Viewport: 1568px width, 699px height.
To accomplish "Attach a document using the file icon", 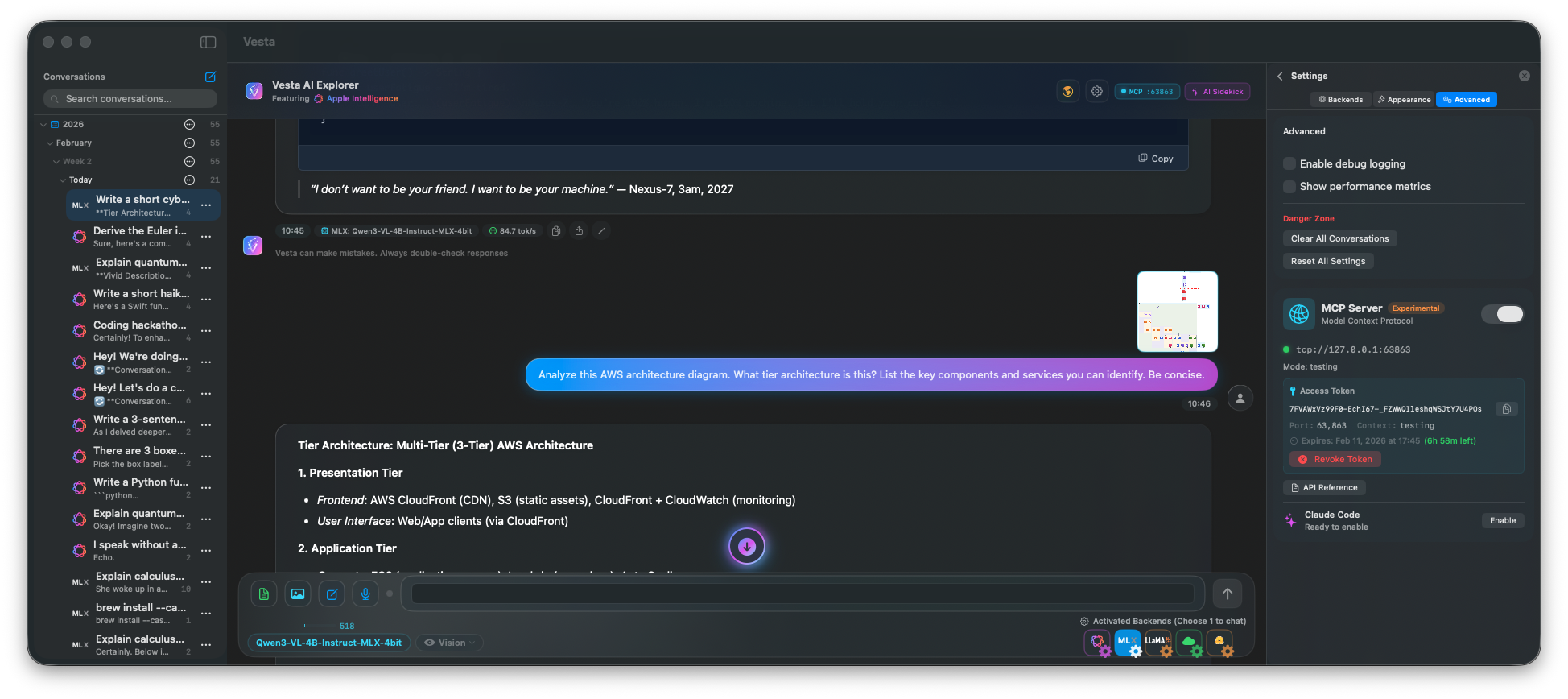I will [x=264, y=594].
